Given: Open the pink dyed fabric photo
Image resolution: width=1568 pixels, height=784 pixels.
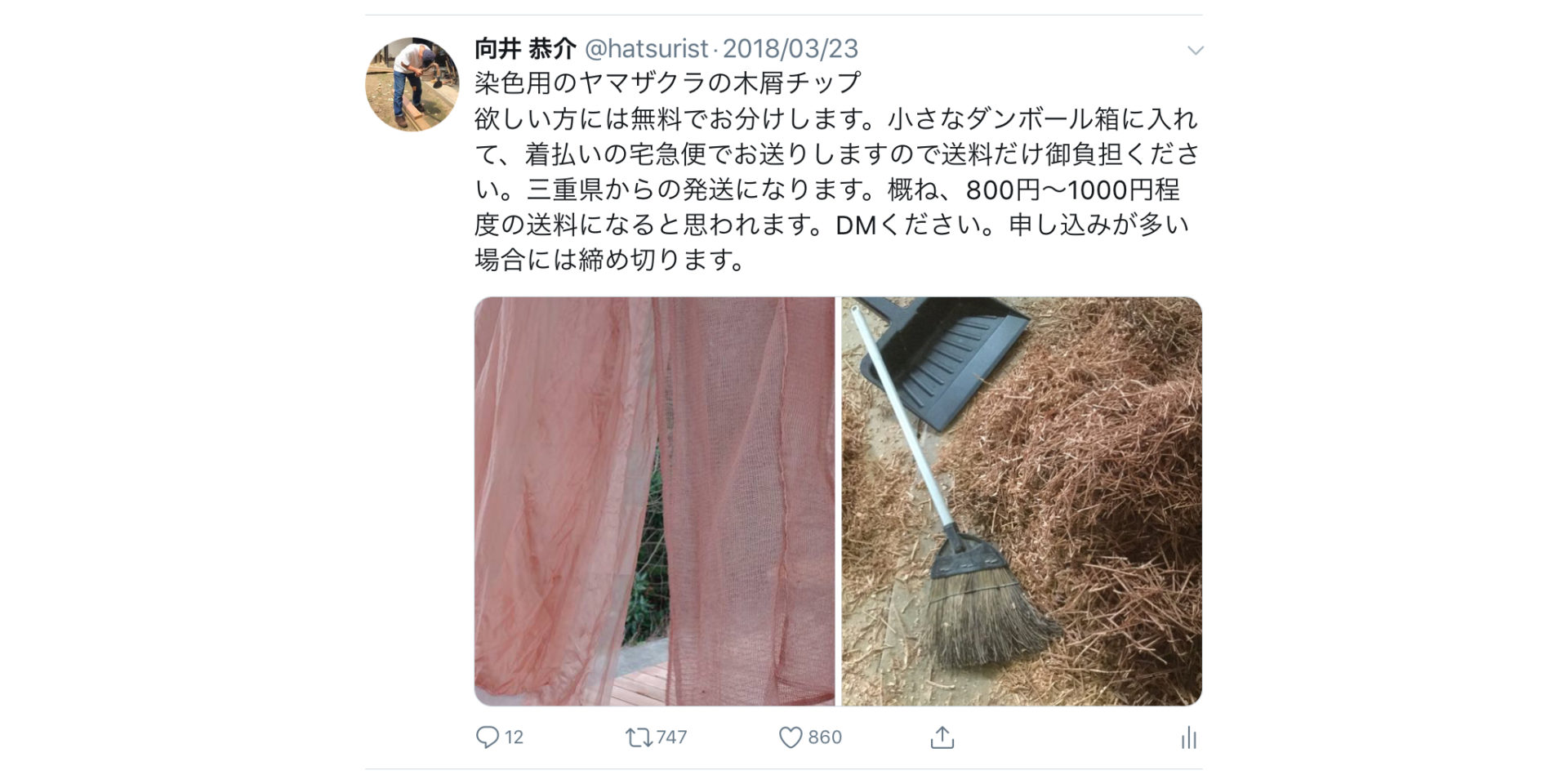Looking at the screenshot, I should pyautogui.click(x=654, y=501).
